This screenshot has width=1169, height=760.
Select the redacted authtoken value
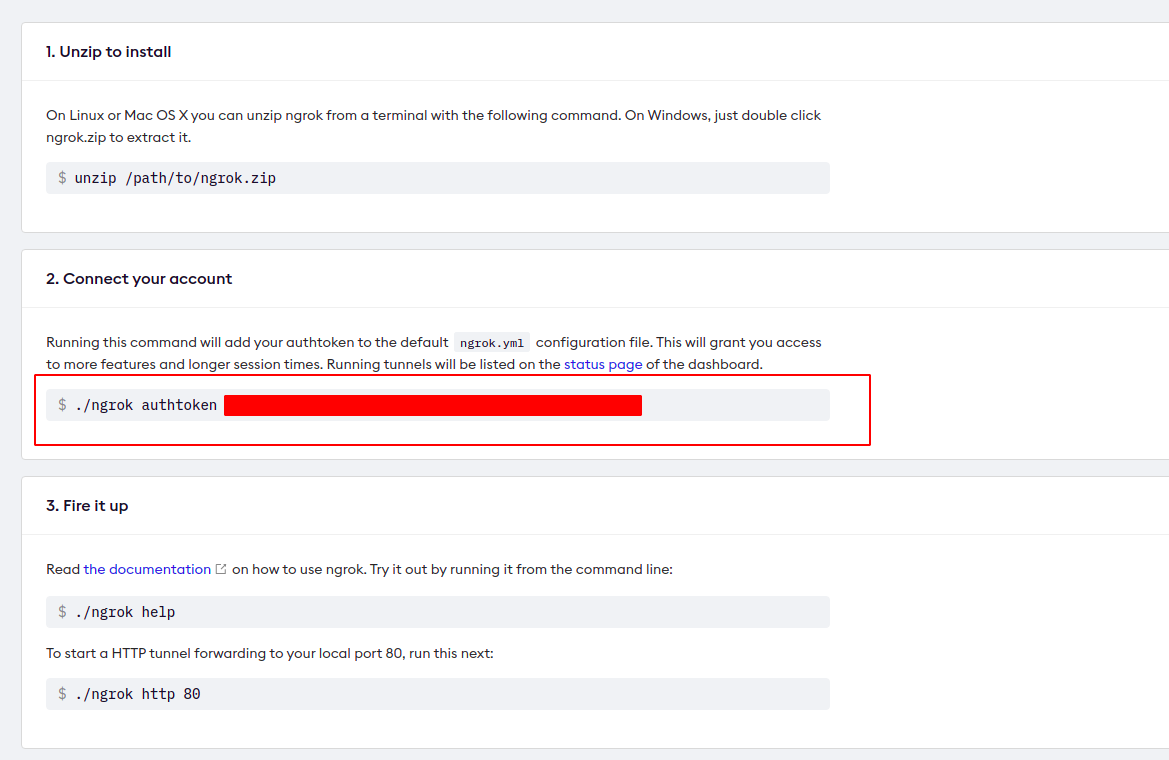(x=433, y=404)
